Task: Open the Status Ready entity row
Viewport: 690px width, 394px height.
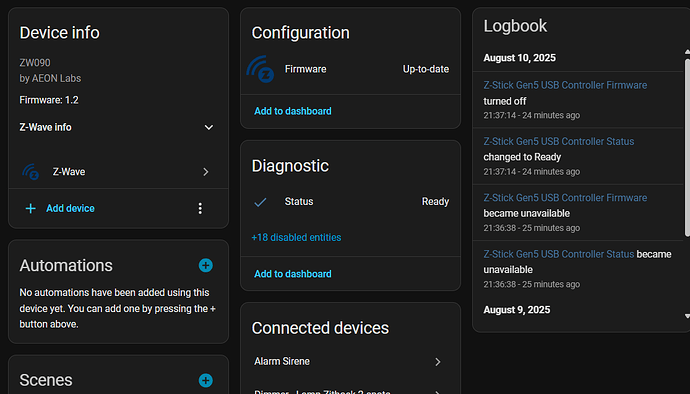Action: [x=350, y=202]
